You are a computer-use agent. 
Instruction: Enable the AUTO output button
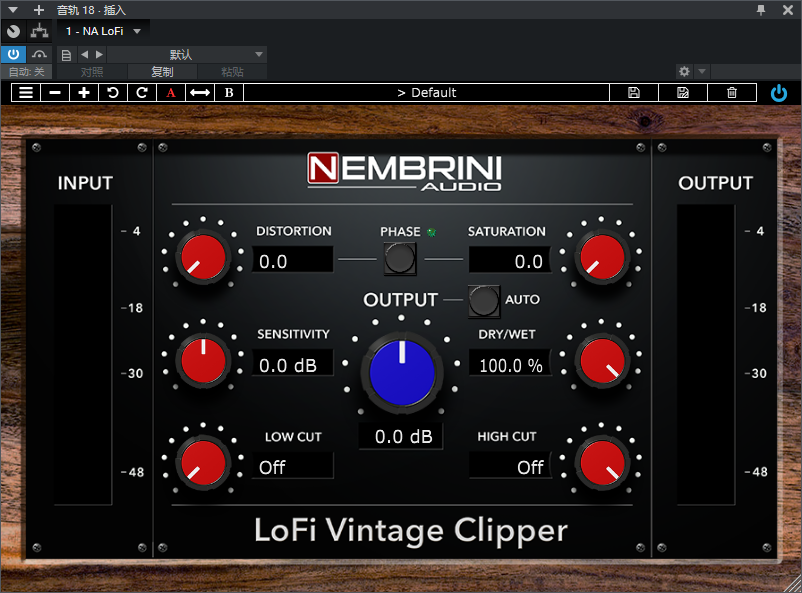pos(484,300)
